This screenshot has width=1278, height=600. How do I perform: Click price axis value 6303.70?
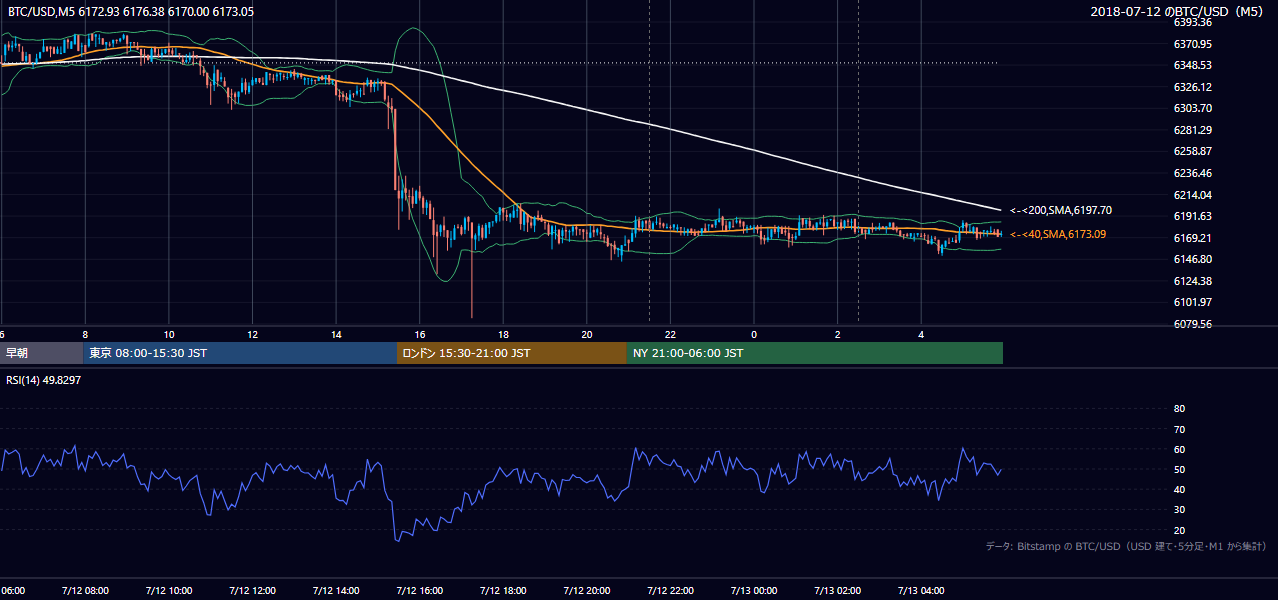coord(1192,108)
